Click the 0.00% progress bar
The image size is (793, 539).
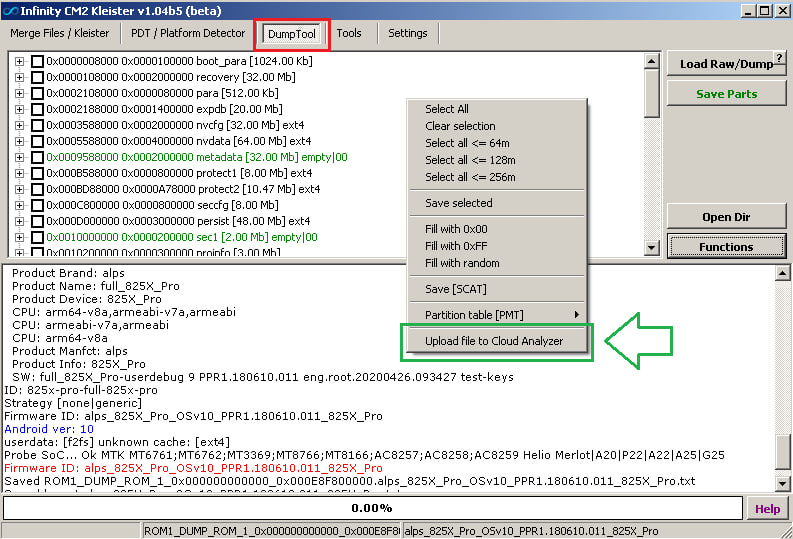coord(371,508)
